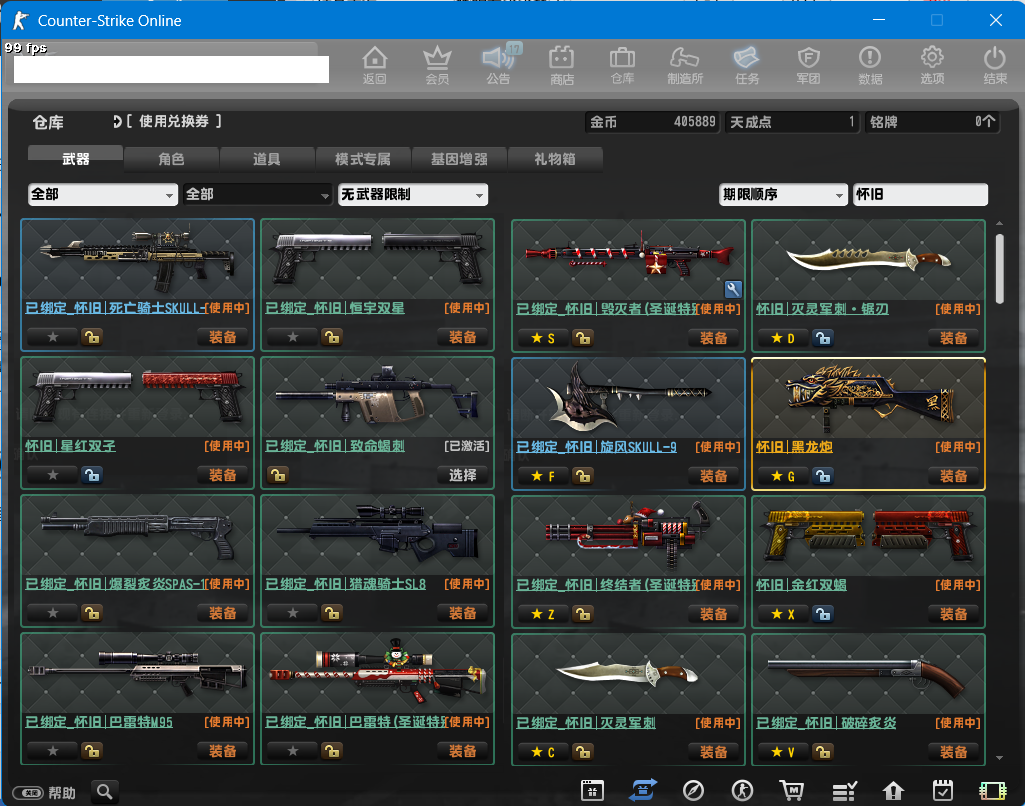Click the blue exchange arrows icon
This screenshot has width=1025, height=806.
pos(643,790)
